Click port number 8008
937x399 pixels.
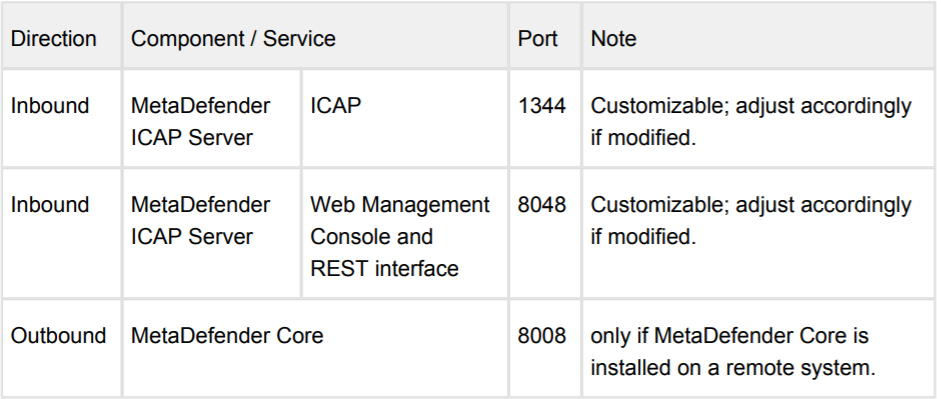pyautogui.click(x=541, y=336)
